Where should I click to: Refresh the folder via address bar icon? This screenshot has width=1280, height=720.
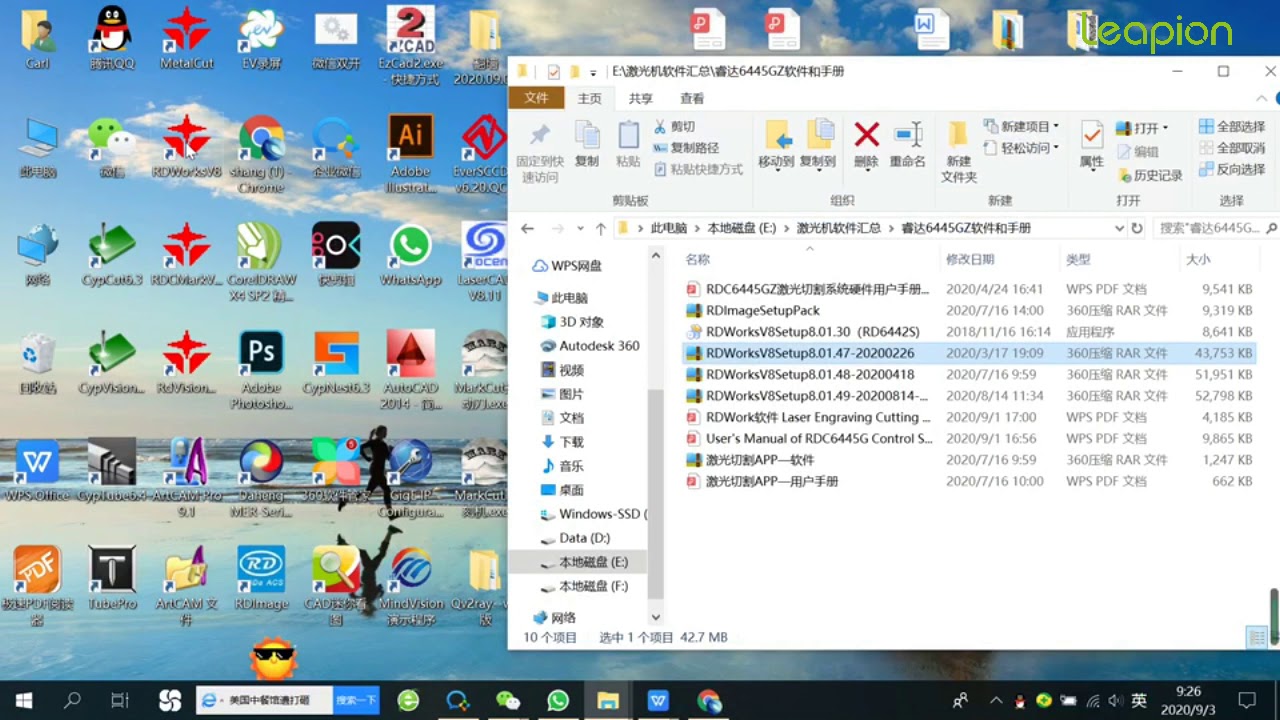click(1137, 228)
